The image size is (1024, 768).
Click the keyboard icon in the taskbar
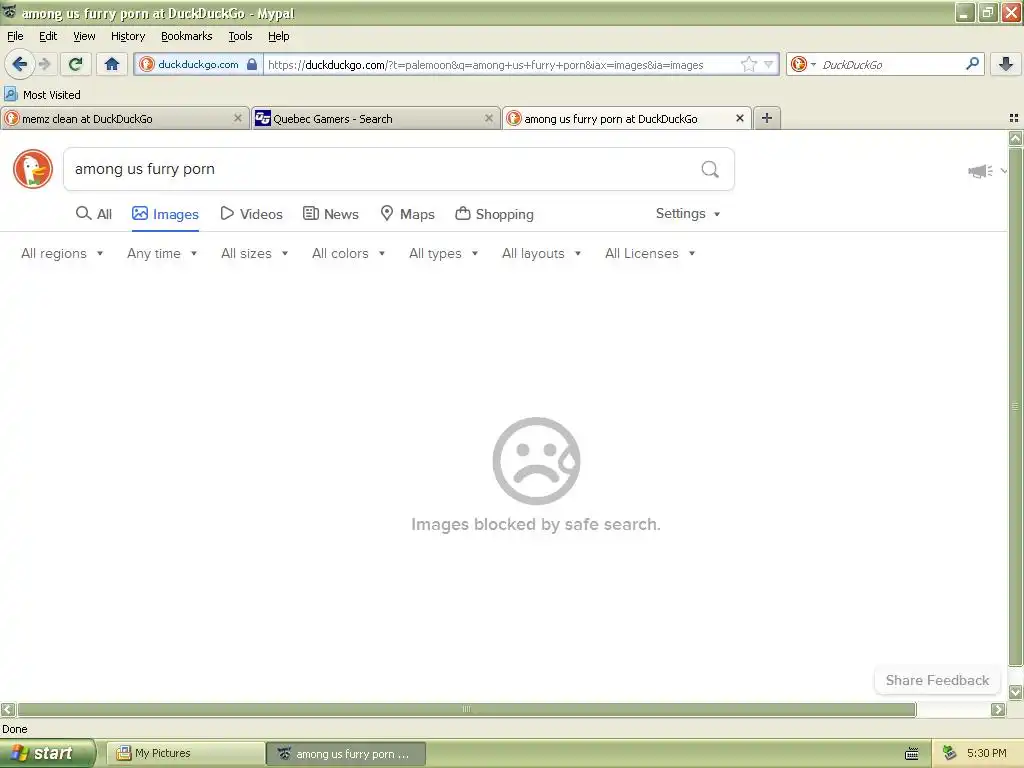click(912, 754)
